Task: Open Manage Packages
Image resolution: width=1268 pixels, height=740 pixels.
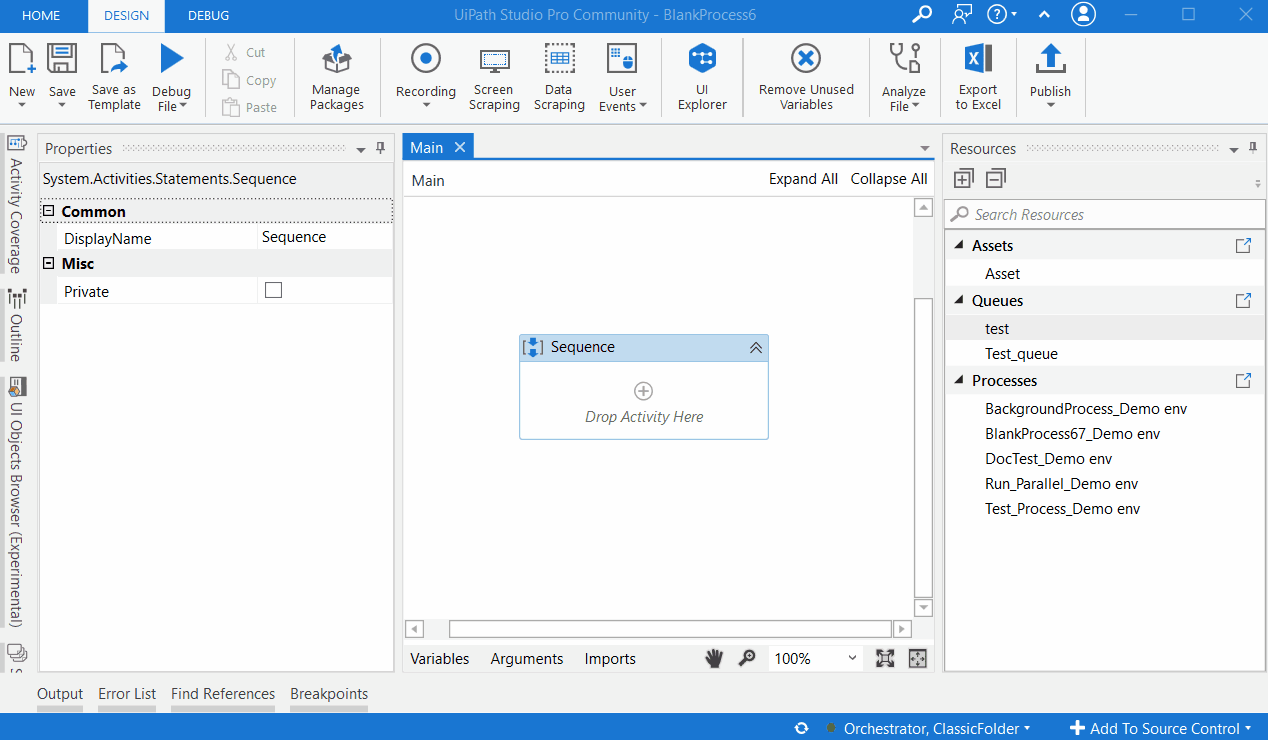Action: [336, 77]
